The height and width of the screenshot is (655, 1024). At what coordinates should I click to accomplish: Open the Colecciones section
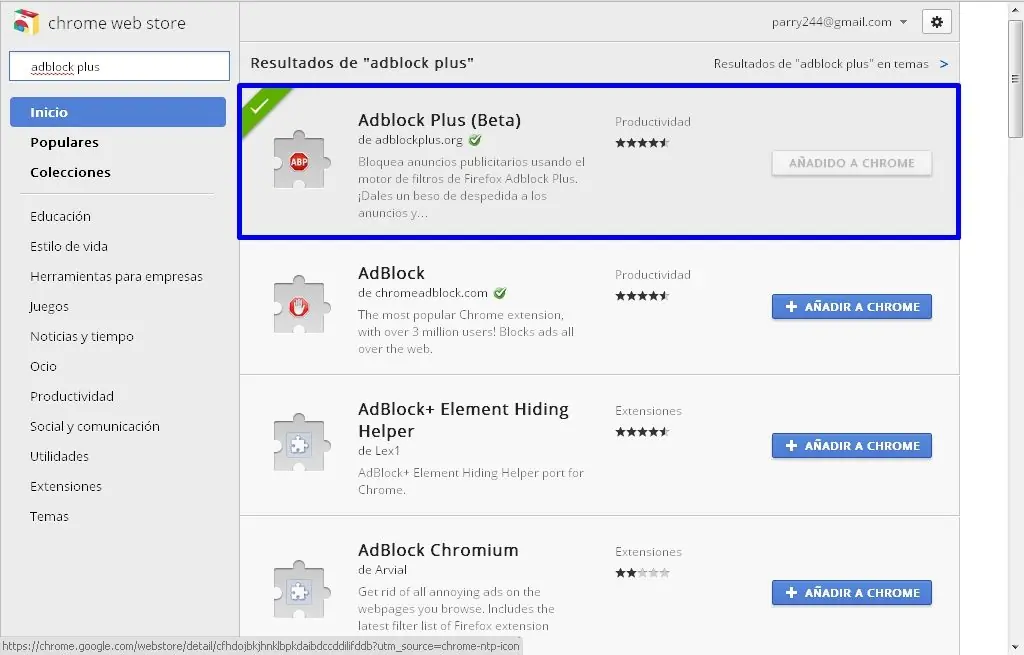(70, 172)
